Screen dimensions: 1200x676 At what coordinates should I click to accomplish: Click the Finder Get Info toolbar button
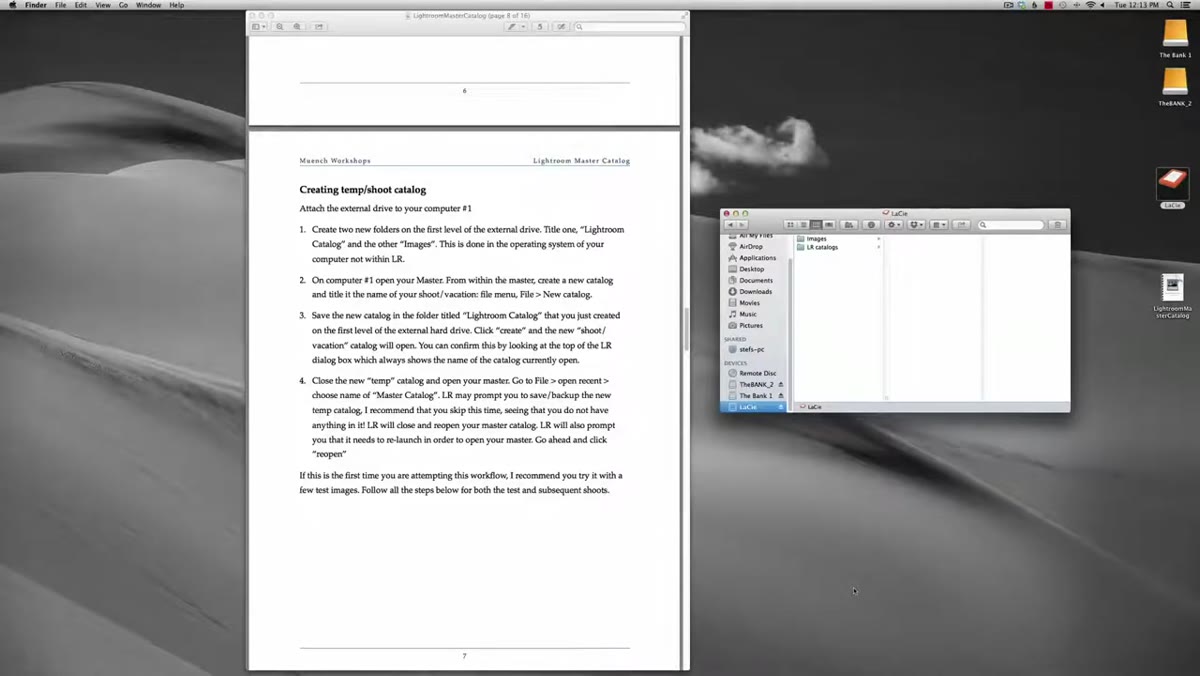pyautogui.click(x=871, y=225)
